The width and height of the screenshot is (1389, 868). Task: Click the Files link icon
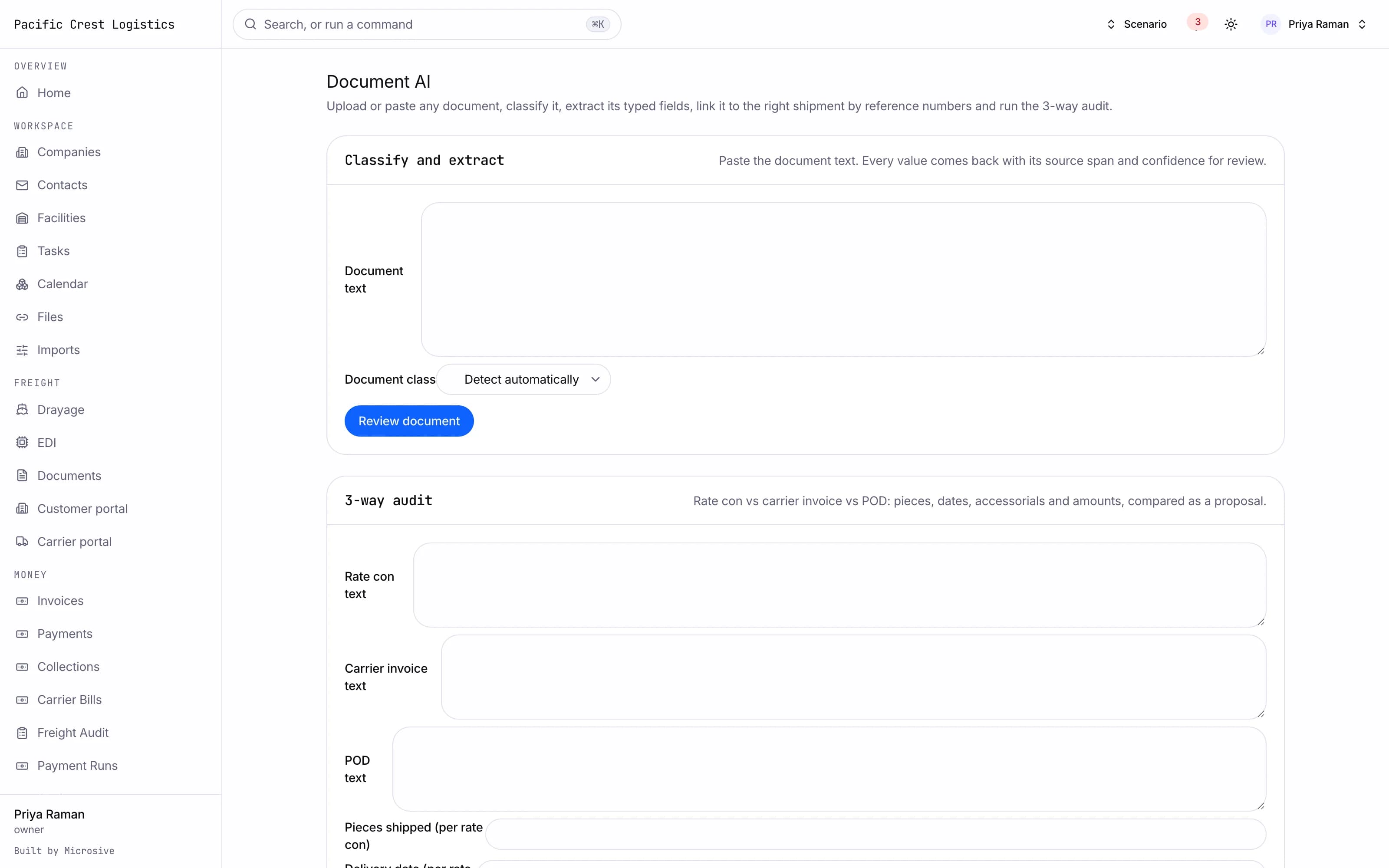(x=22, y=317)
